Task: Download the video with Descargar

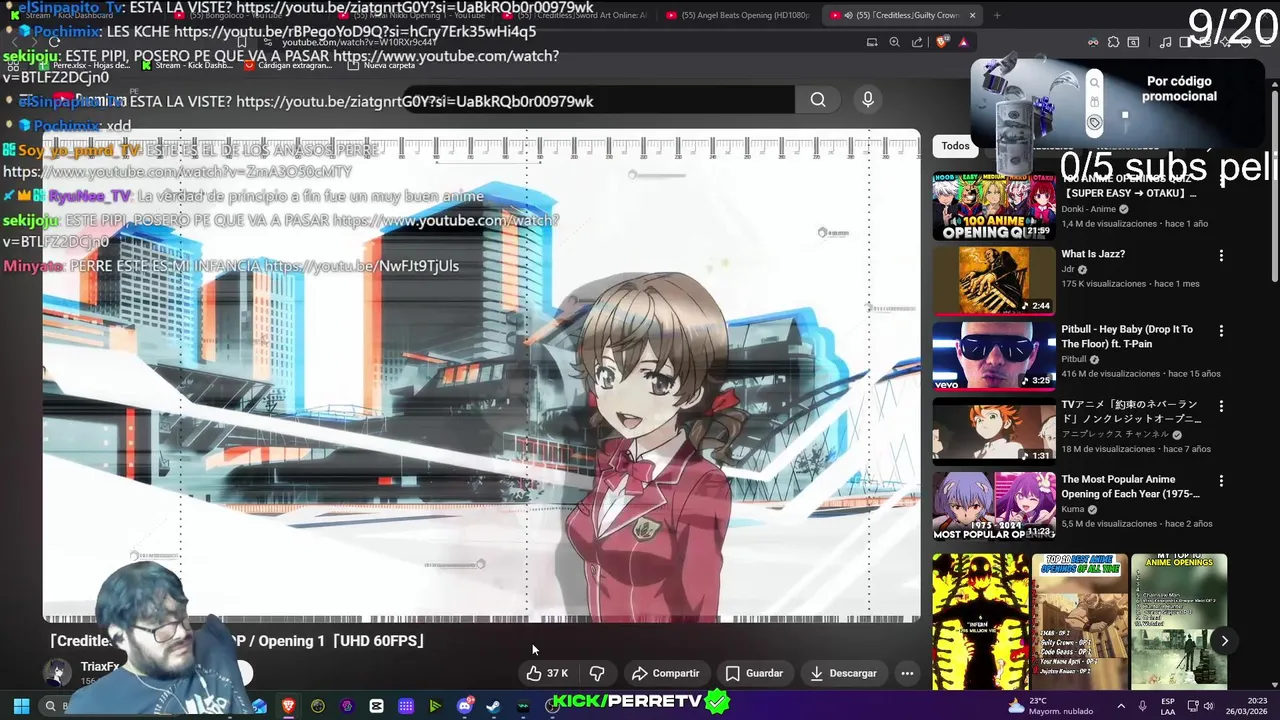Action: (x=843, y=673)
